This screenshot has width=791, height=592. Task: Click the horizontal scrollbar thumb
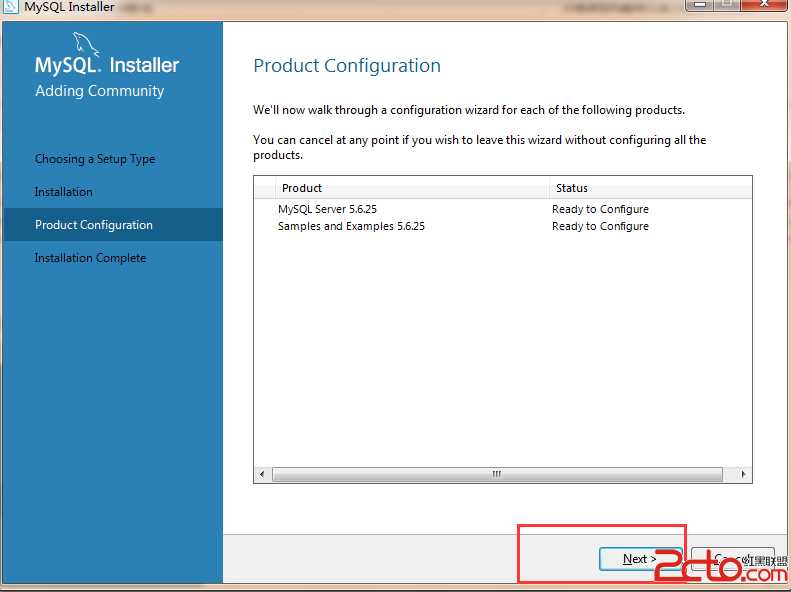coord(497,474)
